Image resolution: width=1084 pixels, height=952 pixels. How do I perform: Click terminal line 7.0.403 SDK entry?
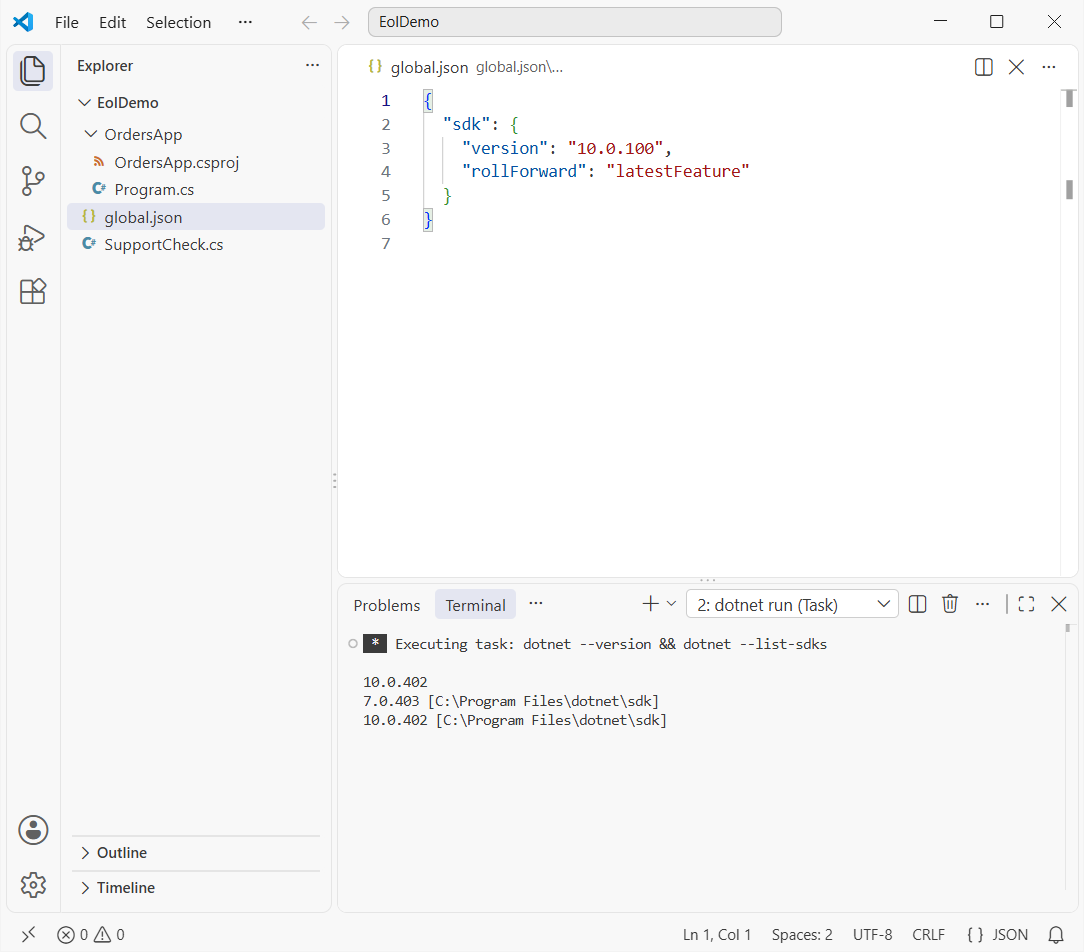pos(511,701)
